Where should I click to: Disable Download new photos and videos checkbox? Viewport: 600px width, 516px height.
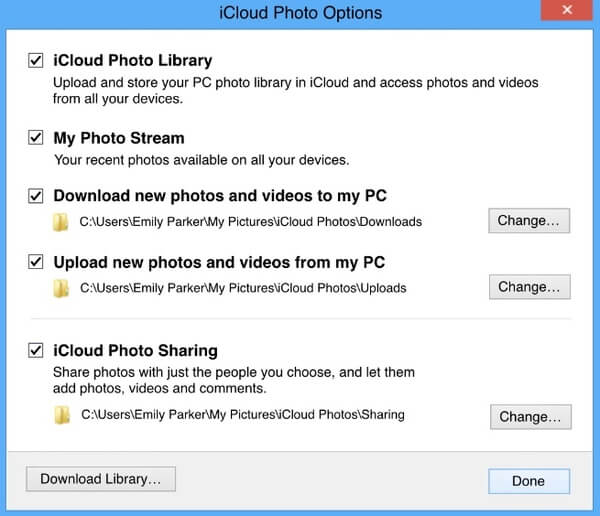[37, 196]
